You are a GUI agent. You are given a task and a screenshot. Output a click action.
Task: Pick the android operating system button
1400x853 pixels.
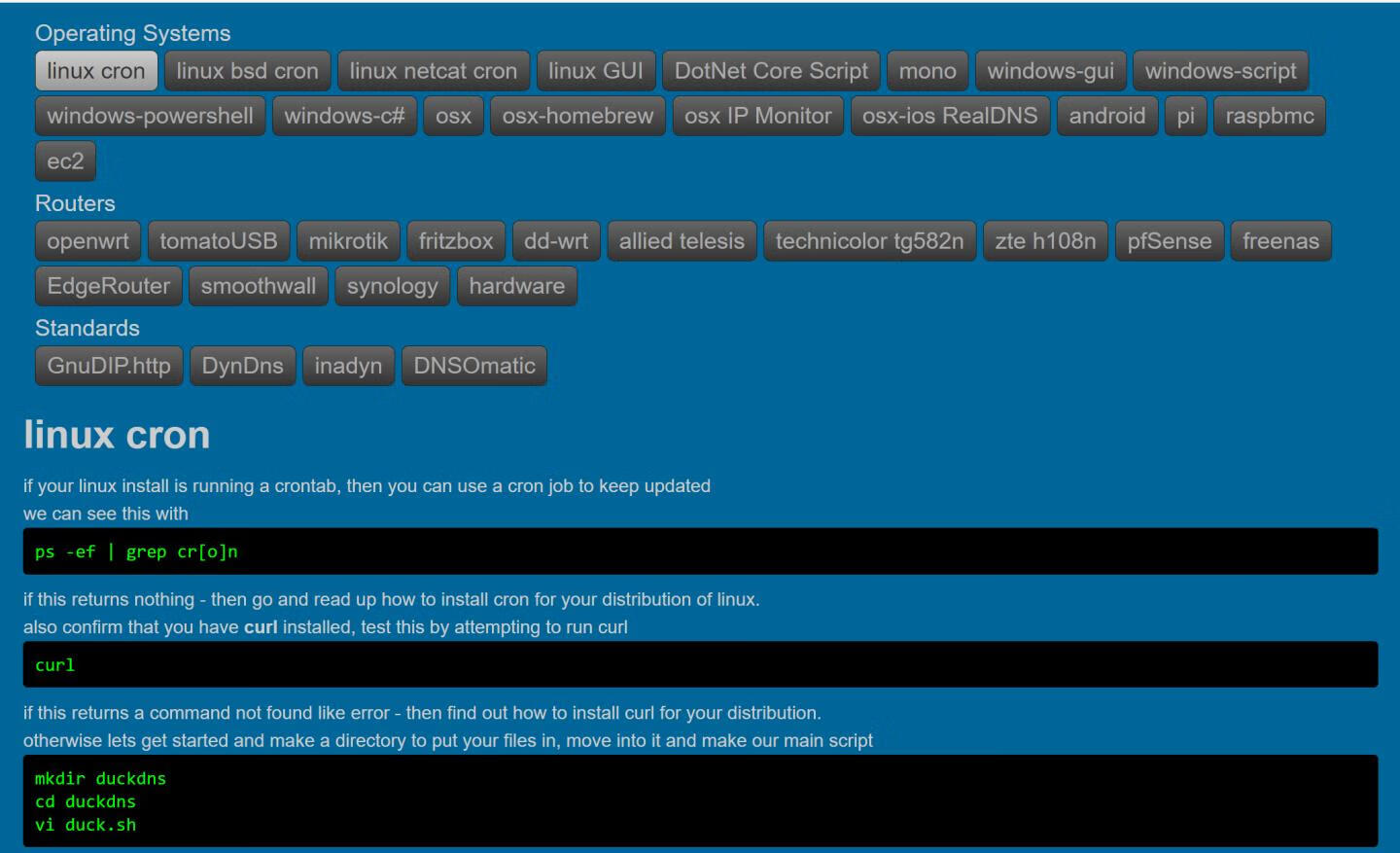pos(1106,116)
